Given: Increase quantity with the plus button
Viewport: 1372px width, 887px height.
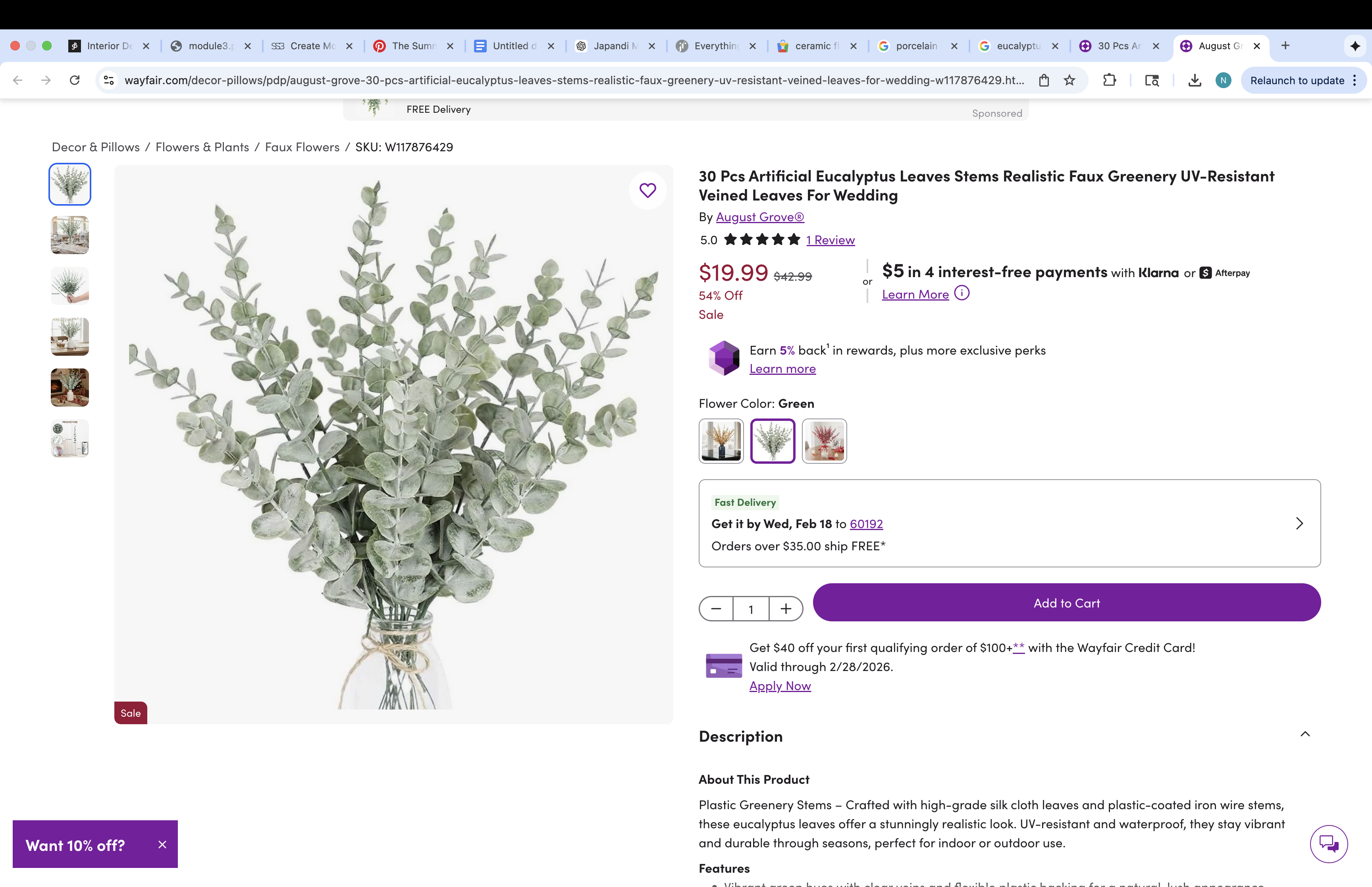Looking at the screenshot, I should click(786, 609).
